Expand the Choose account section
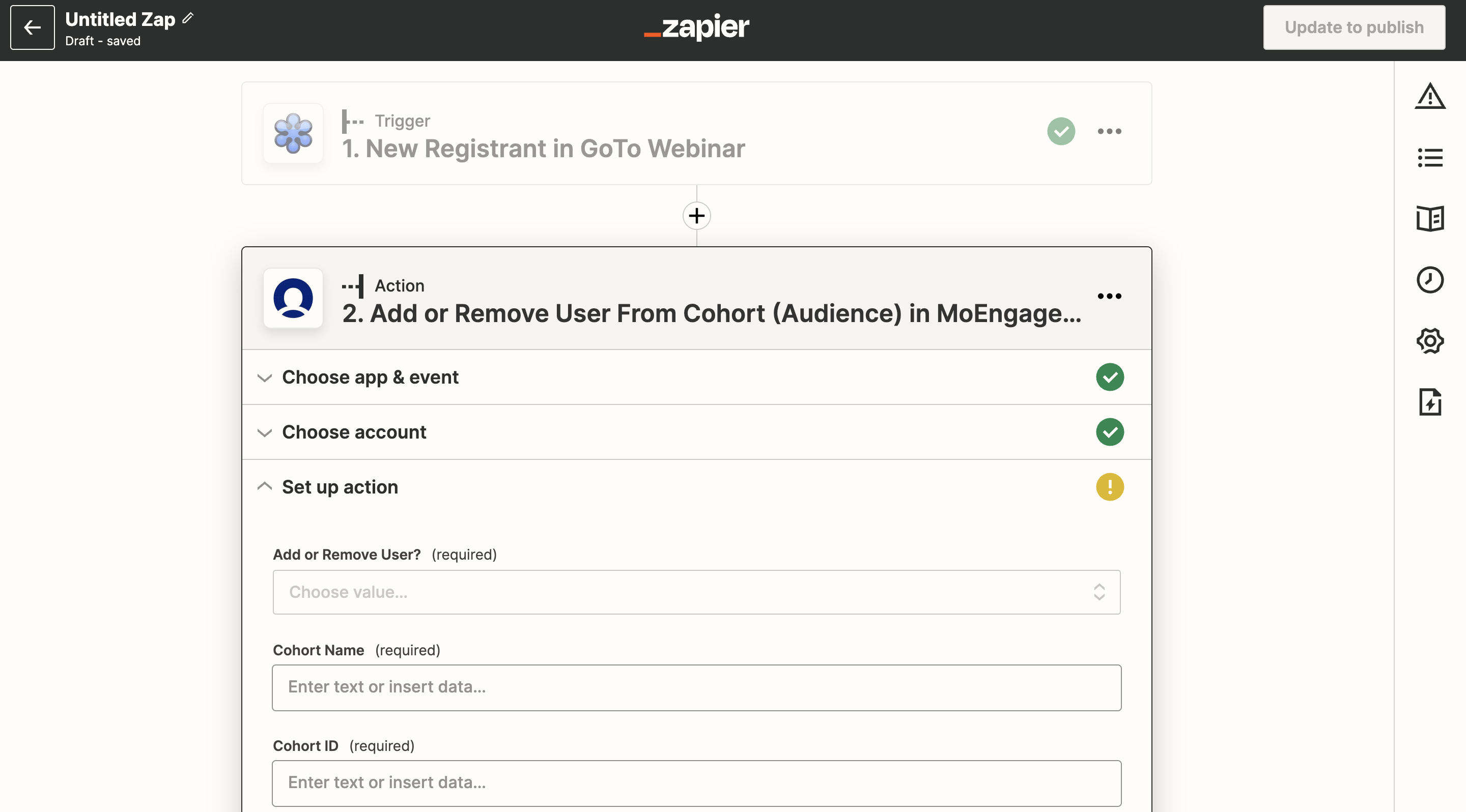The height and width of the screenshot is (812, 1466). point(696,432)
